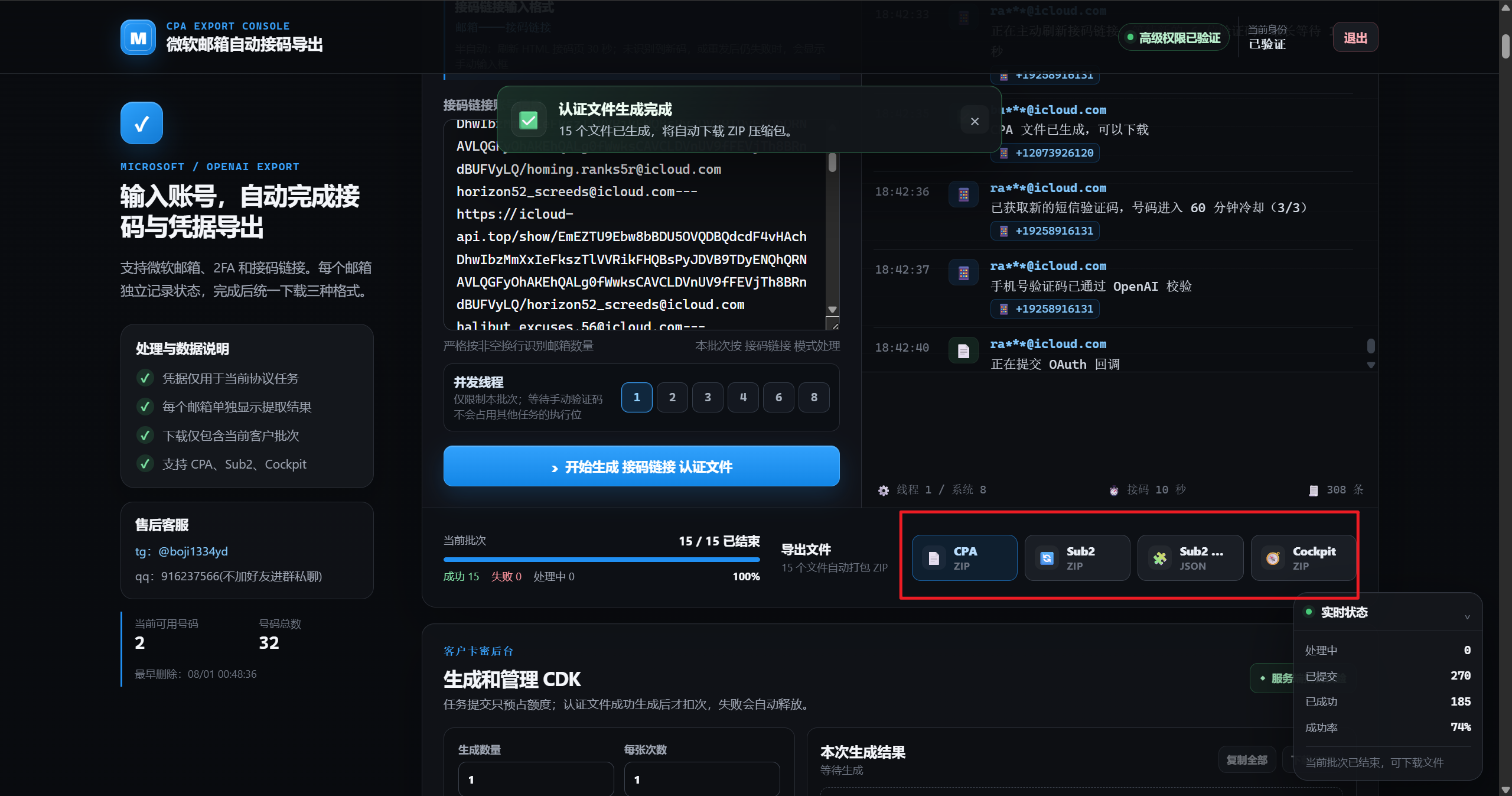Click ra***@icloud.com in the 18:42:37 entry
The height and width of the screenshot is (796, 1512).
coord(1048,267)
